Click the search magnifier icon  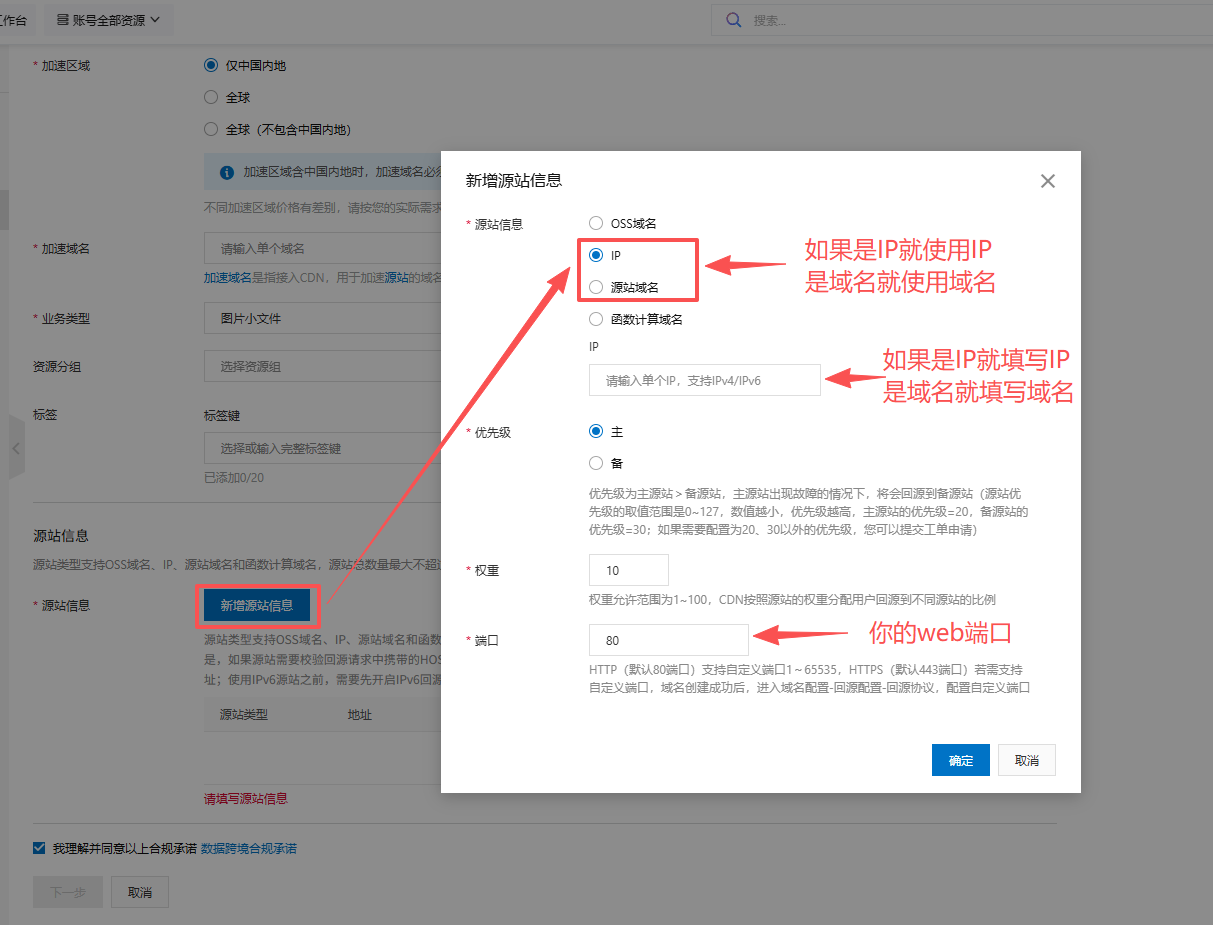click(734, 20)
